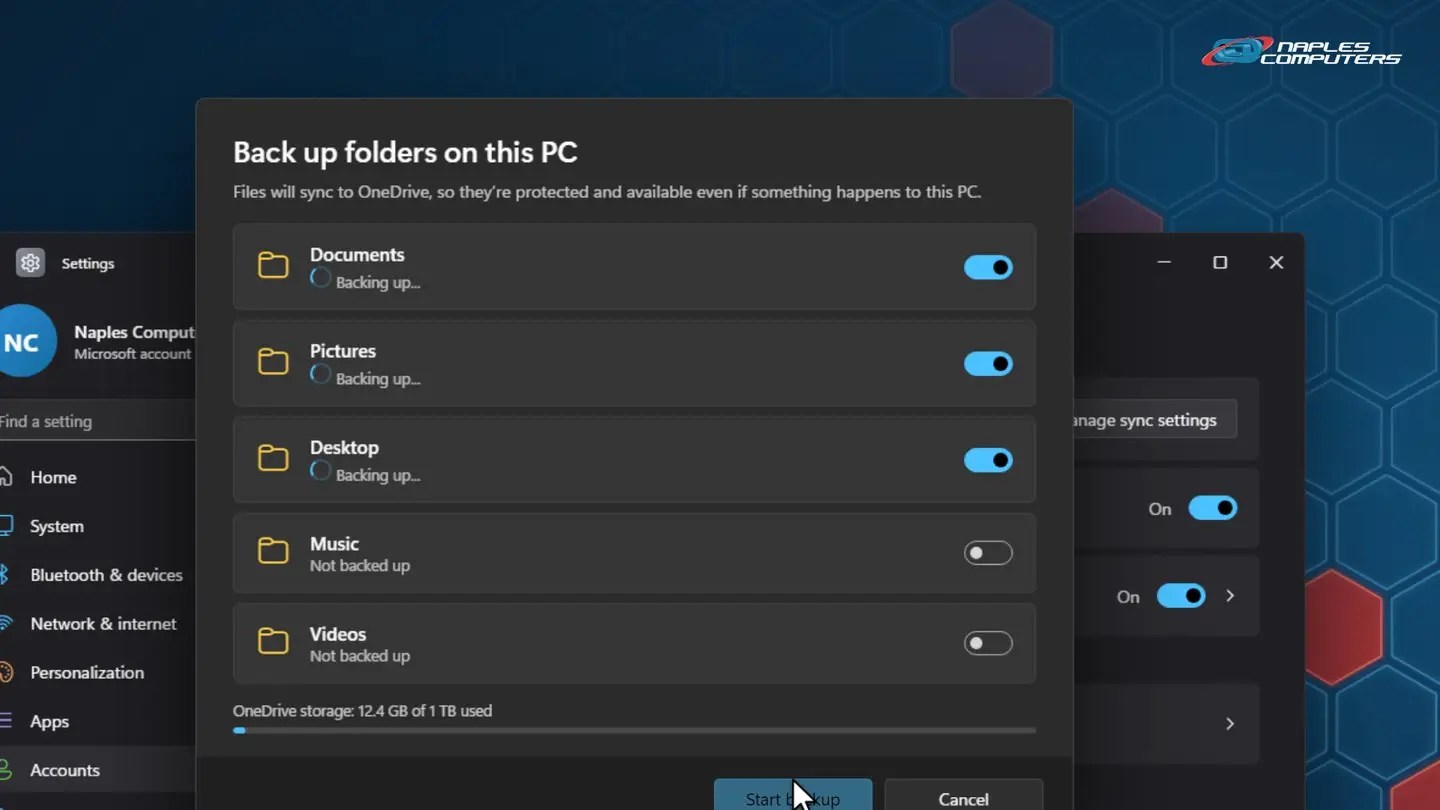The height and width of the screenshot is (810, 1440).
Task: Turn off Pictures folder backup toggle
Action: 988,364
